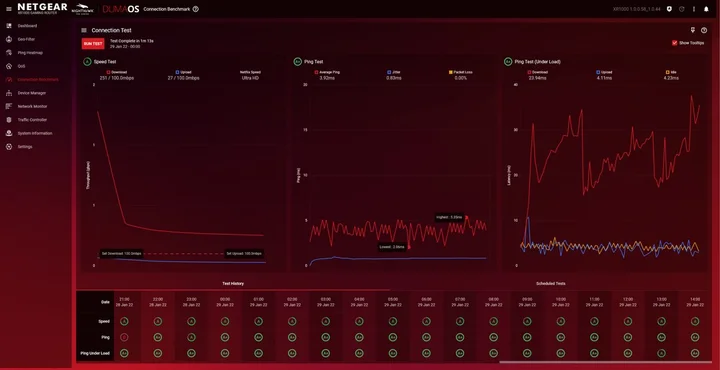Go to the Network Monitor page
The height and width of the screenshot is (370, 720).
(33, 107)
